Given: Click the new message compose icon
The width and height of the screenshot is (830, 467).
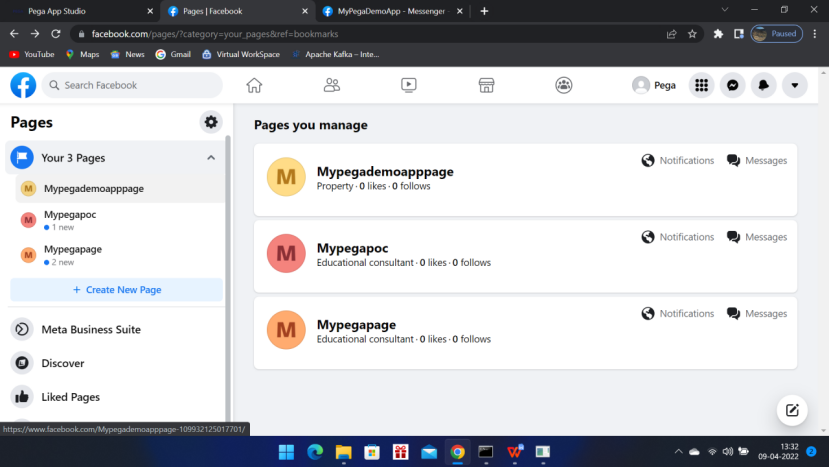Looking at the screenshot, I should tap(792, 410).
